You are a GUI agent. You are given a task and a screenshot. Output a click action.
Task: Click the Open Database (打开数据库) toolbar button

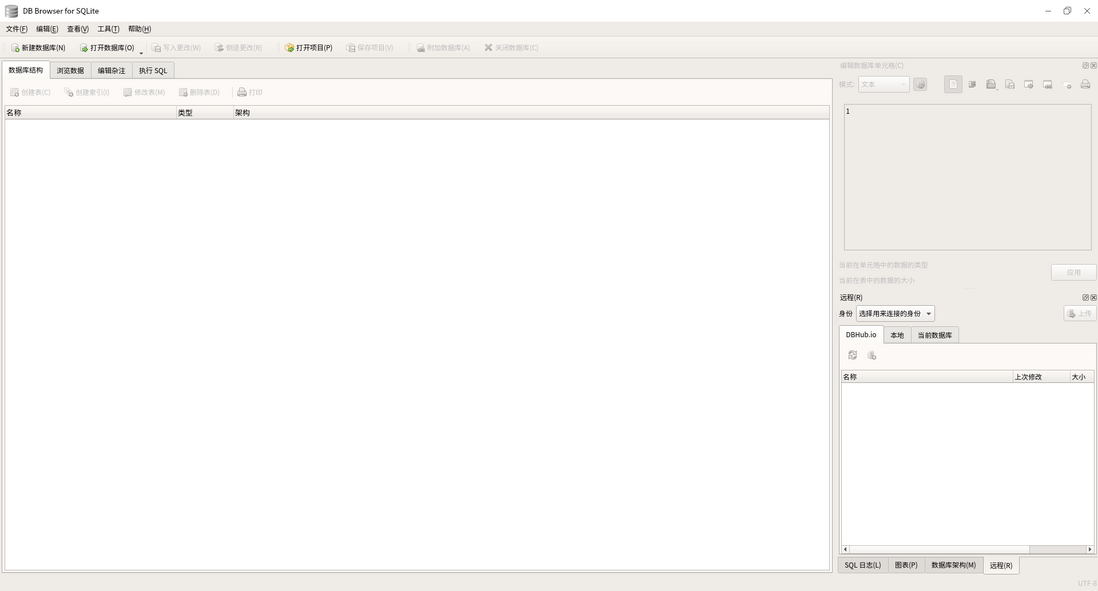click(x=106, y=48)
